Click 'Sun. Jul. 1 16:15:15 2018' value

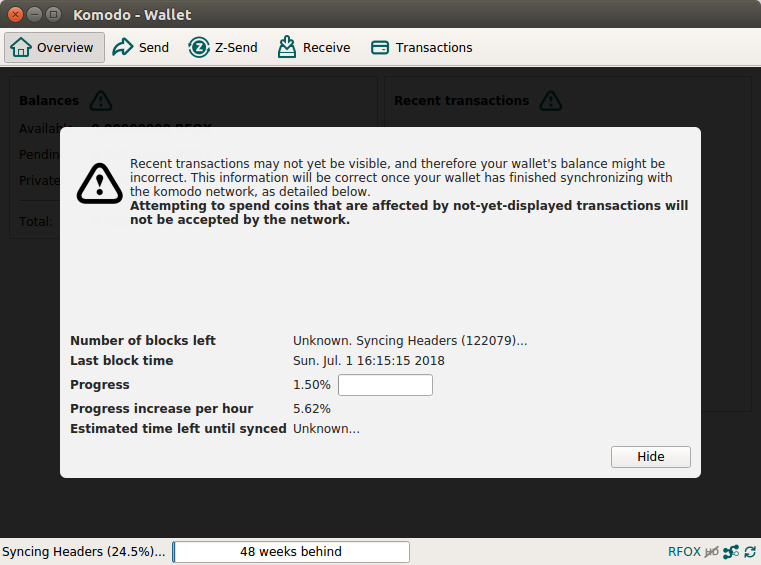pos(369,361)
